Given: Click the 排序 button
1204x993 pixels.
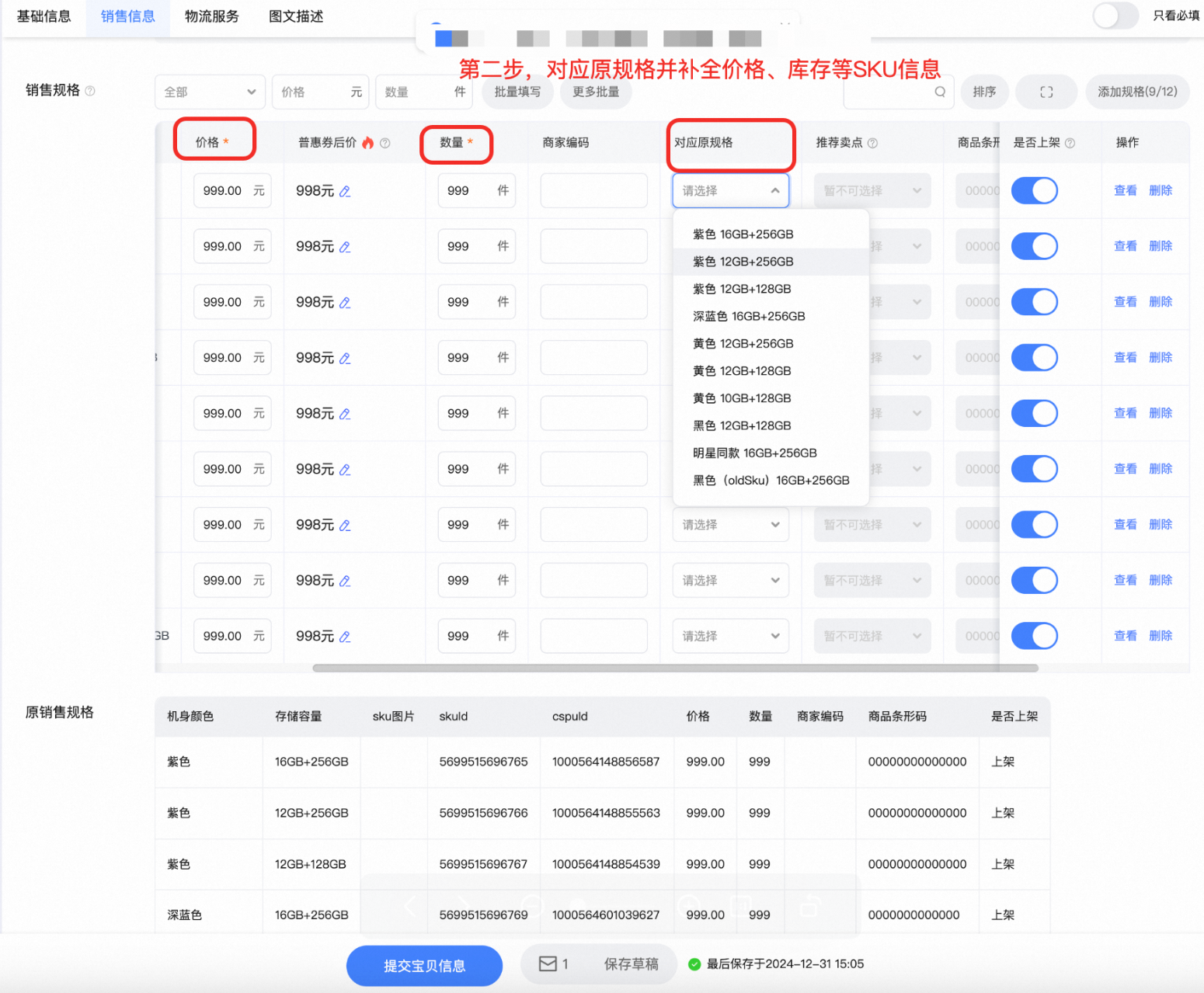Looking at the screenshot, I should (984, 92).
